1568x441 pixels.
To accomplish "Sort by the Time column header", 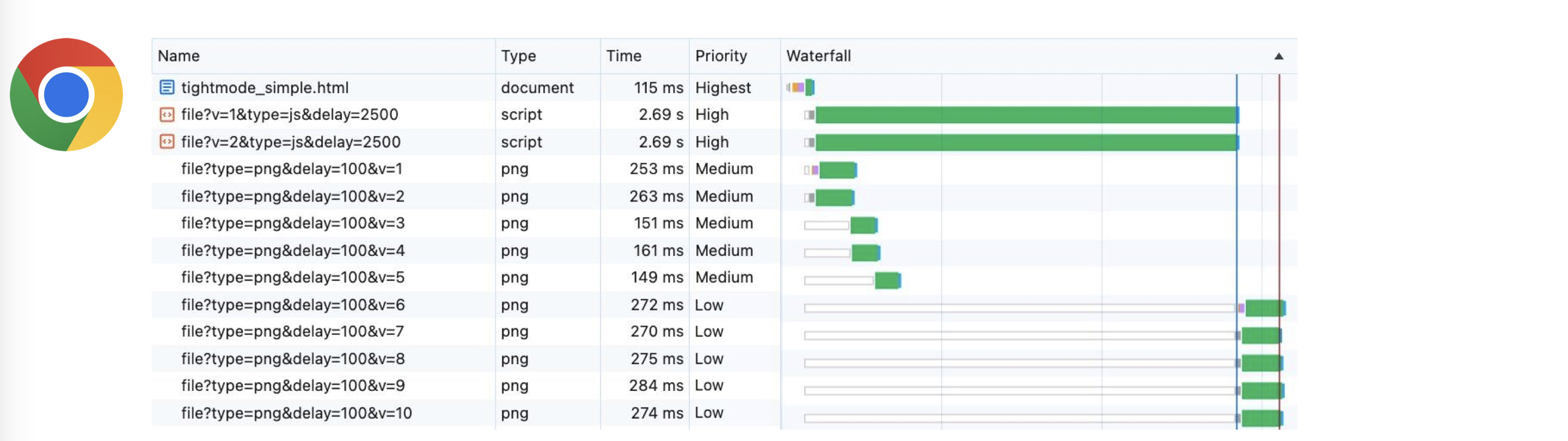I will (x=624, y=56).
